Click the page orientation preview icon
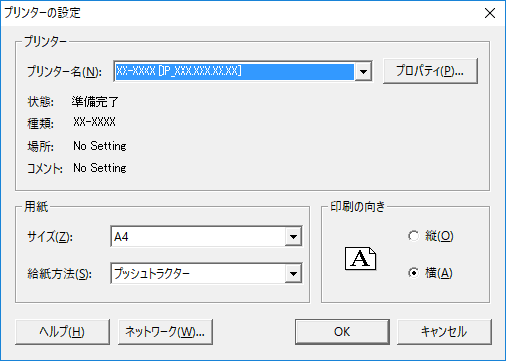 point(360,258)
